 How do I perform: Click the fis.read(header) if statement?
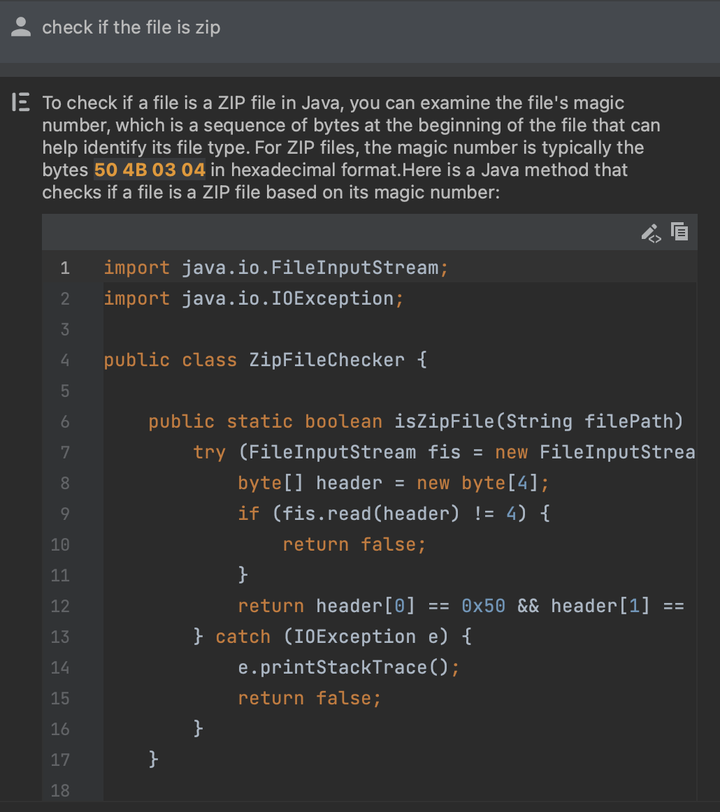pos(393,514)
